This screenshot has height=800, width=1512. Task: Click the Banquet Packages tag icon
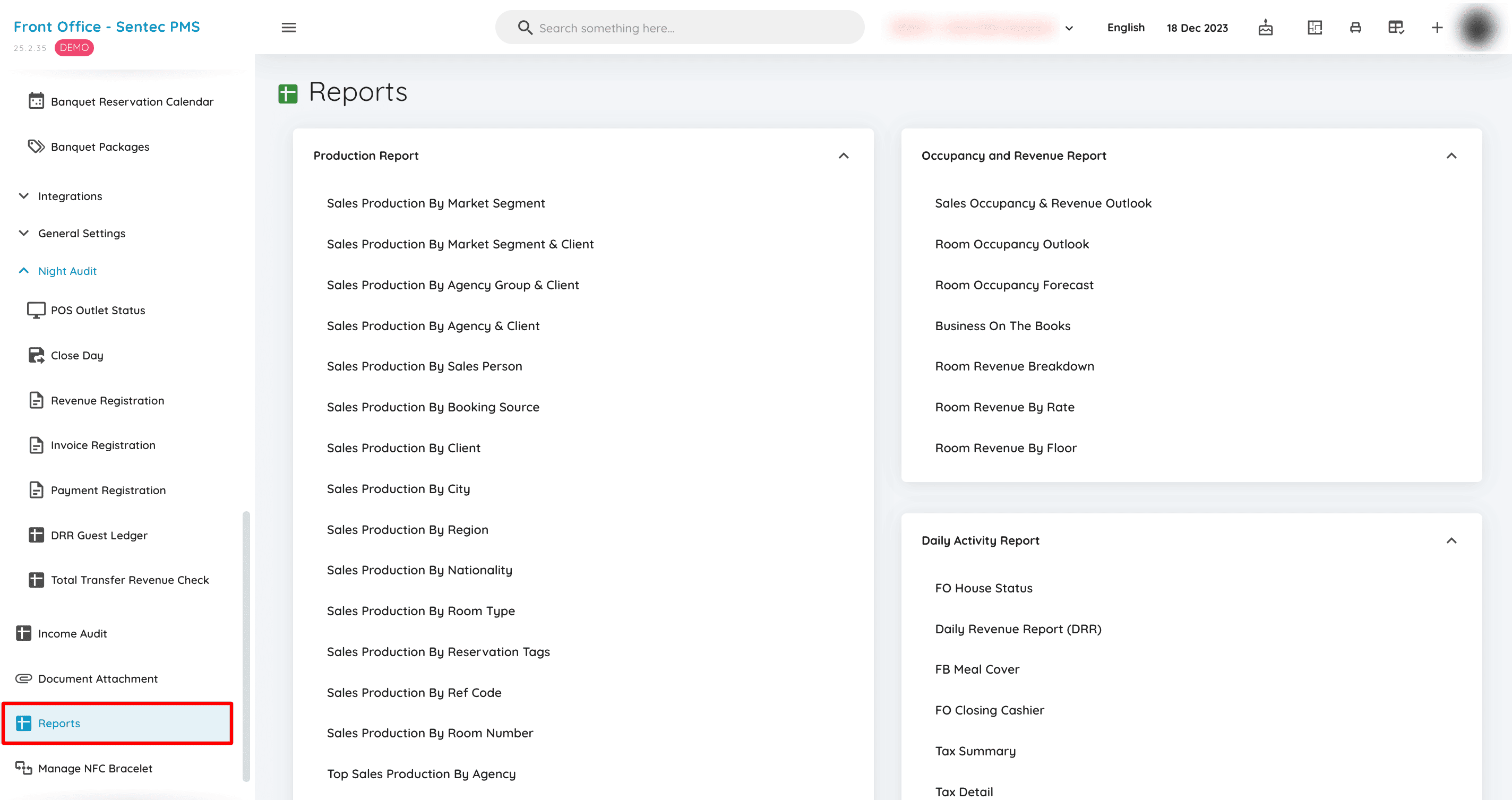[37, 146]
